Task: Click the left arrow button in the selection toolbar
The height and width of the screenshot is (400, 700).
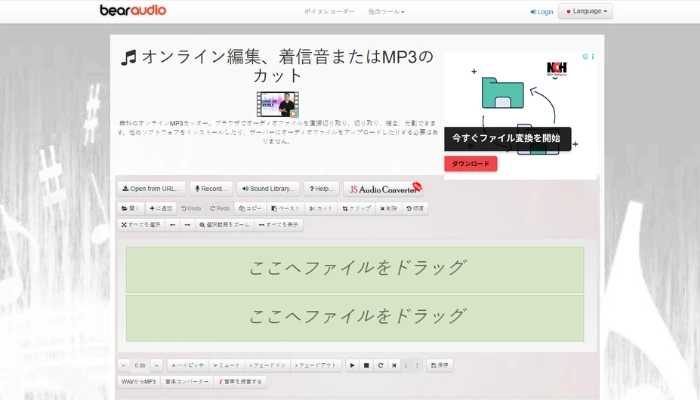Action: pyautogui.click(x=172, y=225)
